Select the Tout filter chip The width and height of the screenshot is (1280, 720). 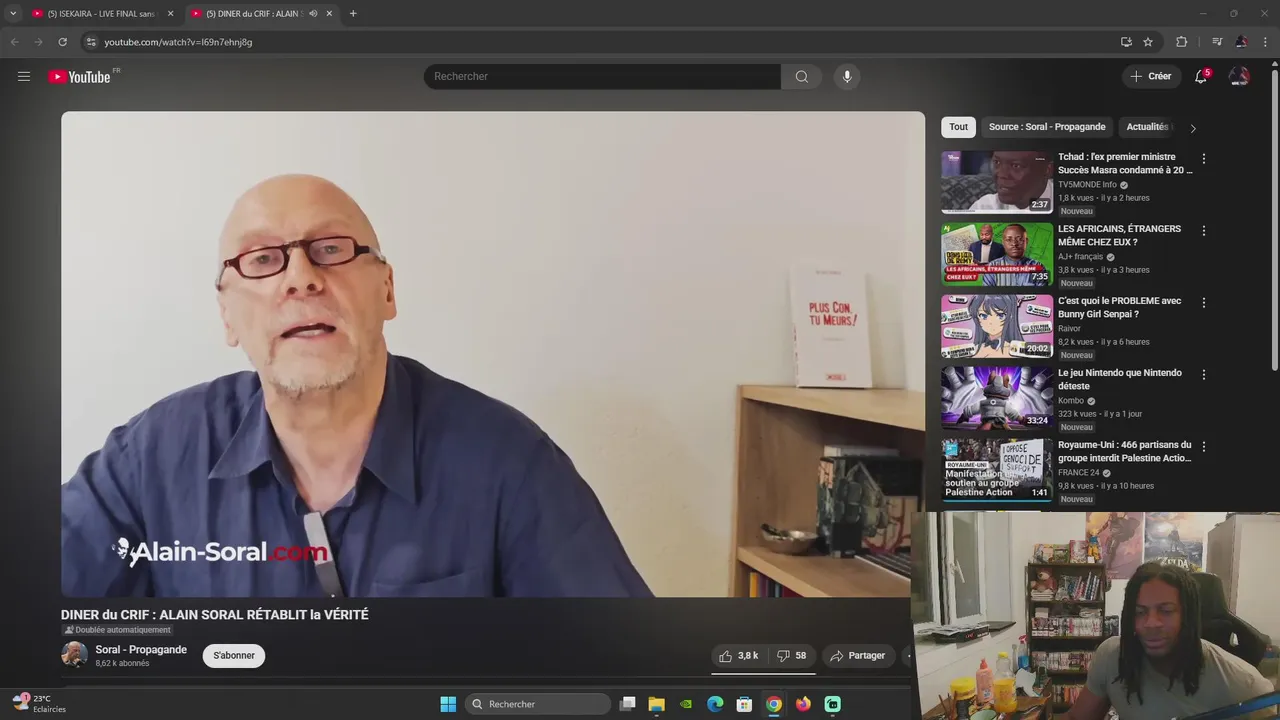pyautogui.click(x=958, y=127)
